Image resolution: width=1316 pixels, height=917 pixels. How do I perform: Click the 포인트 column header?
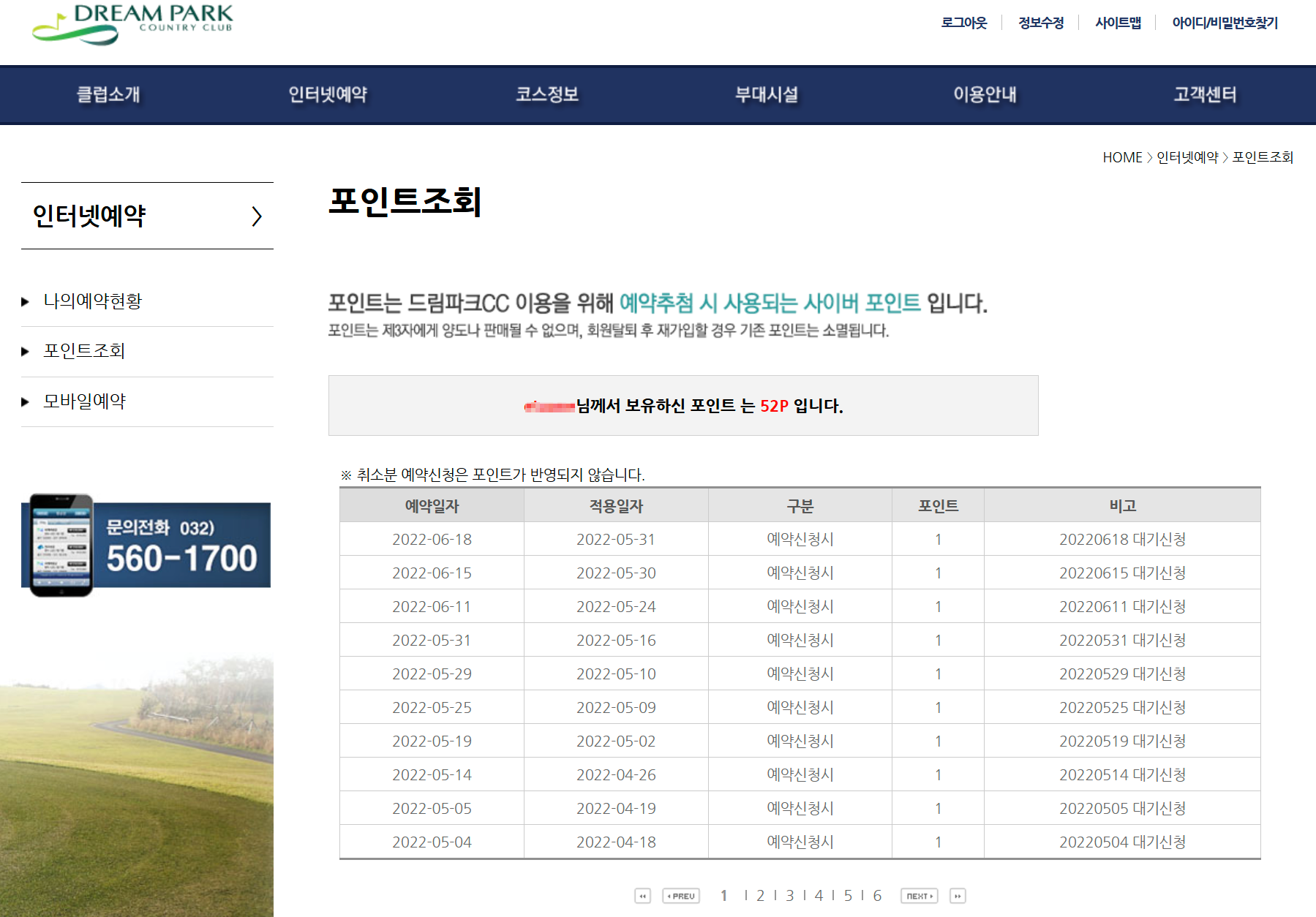(x=939, y=505)
